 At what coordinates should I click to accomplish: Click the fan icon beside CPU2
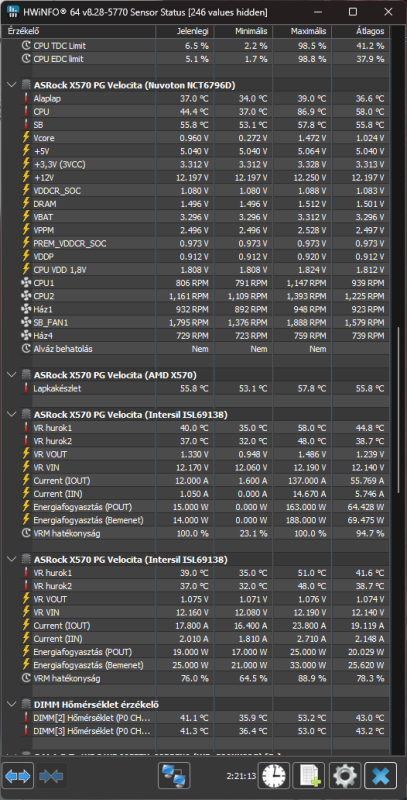[27, 296]
